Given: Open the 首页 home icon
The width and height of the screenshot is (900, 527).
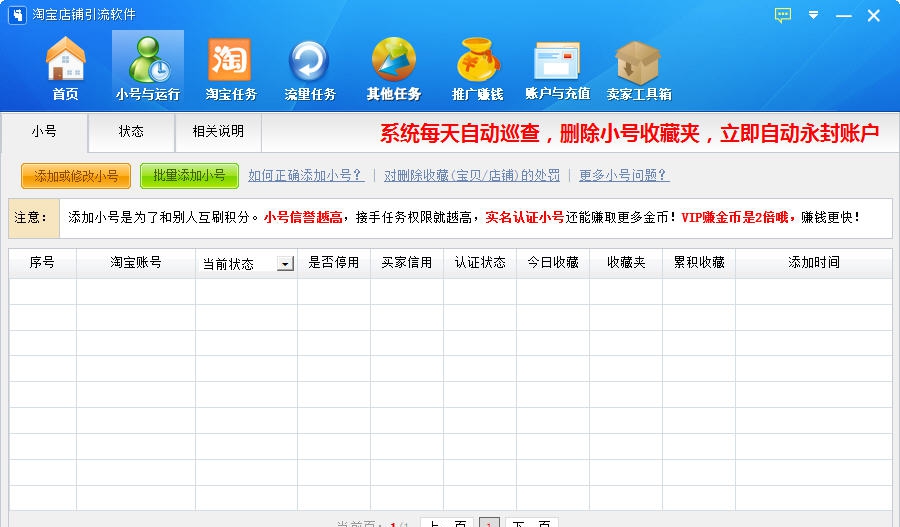Looking at the screenshot, I should click(65, 68).
